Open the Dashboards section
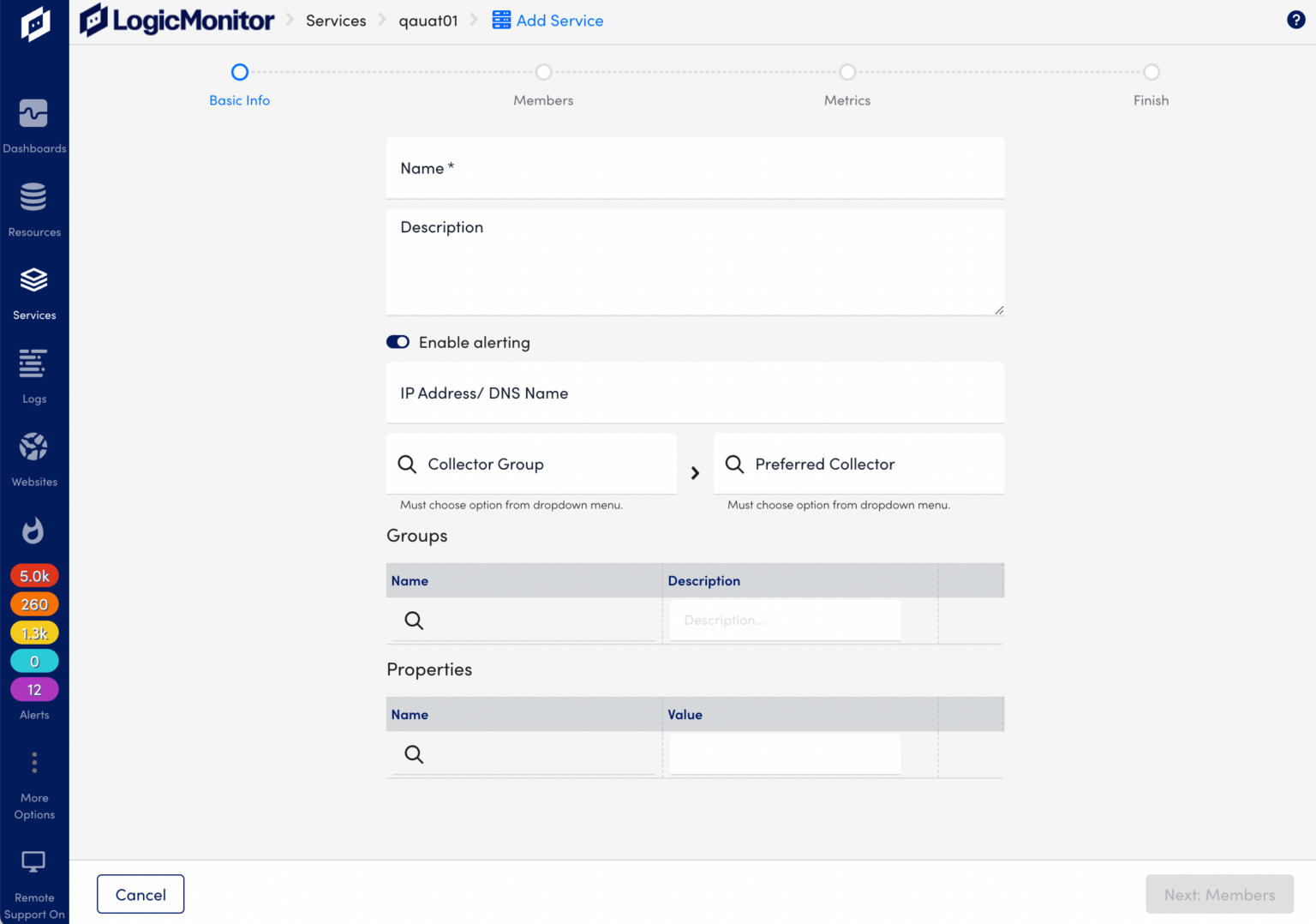 (34, 120)
